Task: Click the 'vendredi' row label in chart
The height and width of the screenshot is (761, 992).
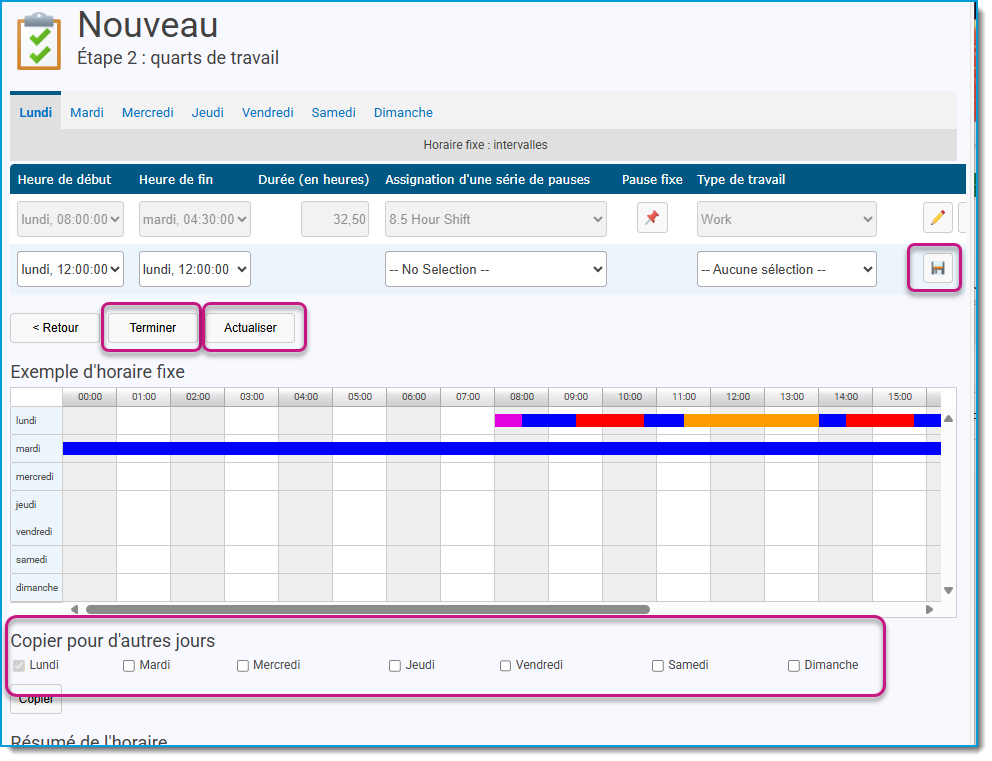Action: point(34,531)
